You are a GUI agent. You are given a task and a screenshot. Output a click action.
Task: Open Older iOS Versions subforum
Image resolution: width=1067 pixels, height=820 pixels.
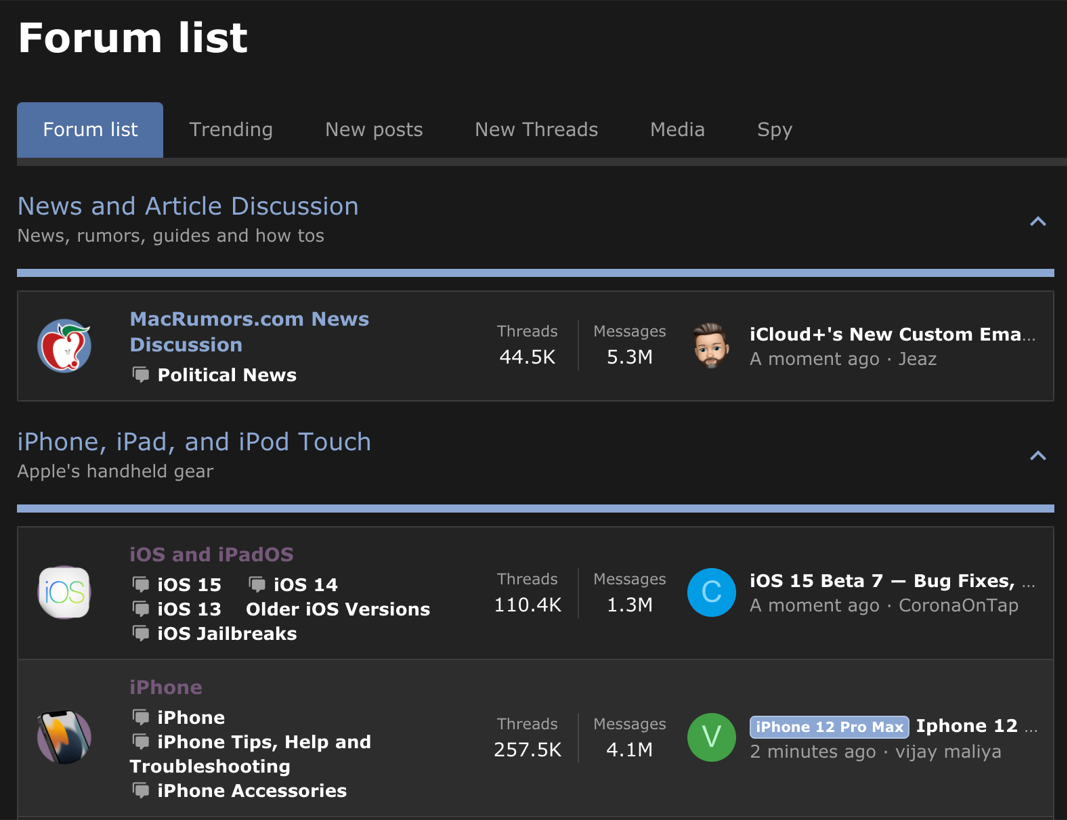click(x=338, y=609)
